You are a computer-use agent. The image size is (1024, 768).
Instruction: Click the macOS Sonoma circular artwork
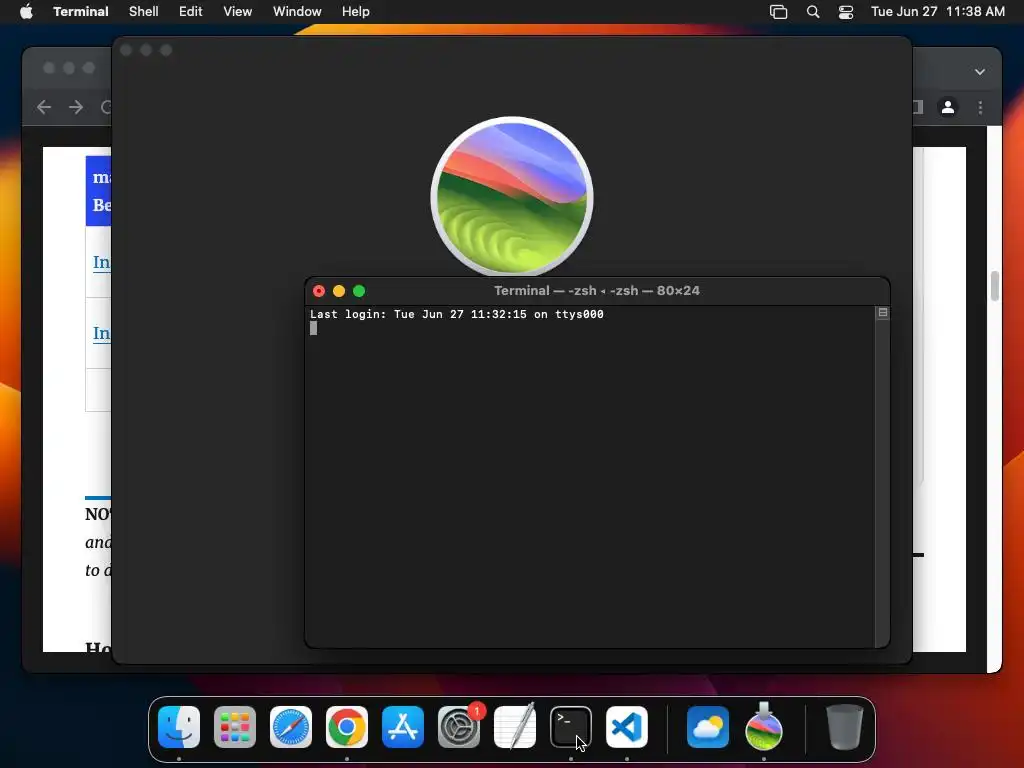512,197
